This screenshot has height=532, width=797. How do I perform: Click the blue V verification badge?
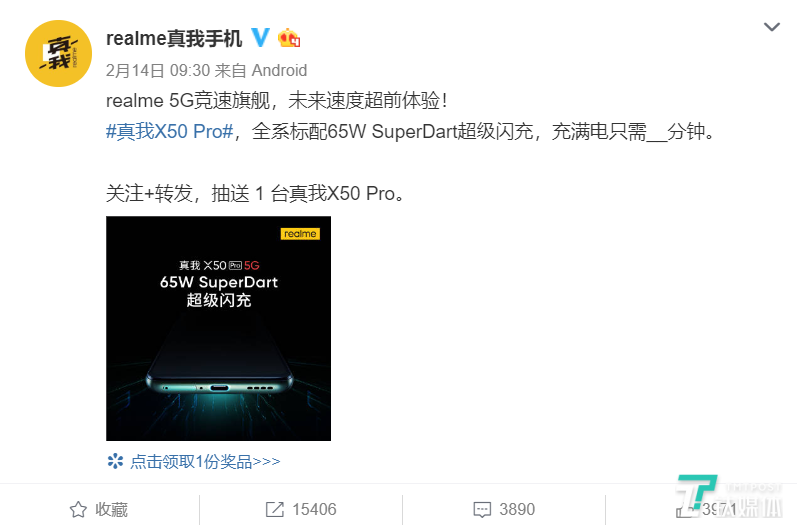[x=261, y=38]
